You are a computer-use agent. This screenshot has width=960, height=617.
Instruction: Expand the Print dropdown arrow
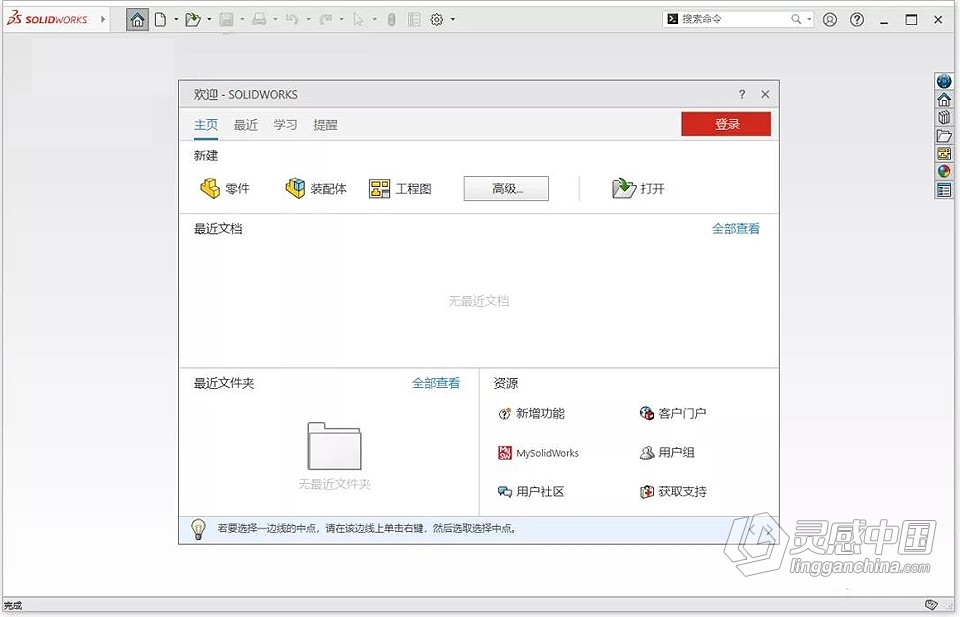pos(276,20)
